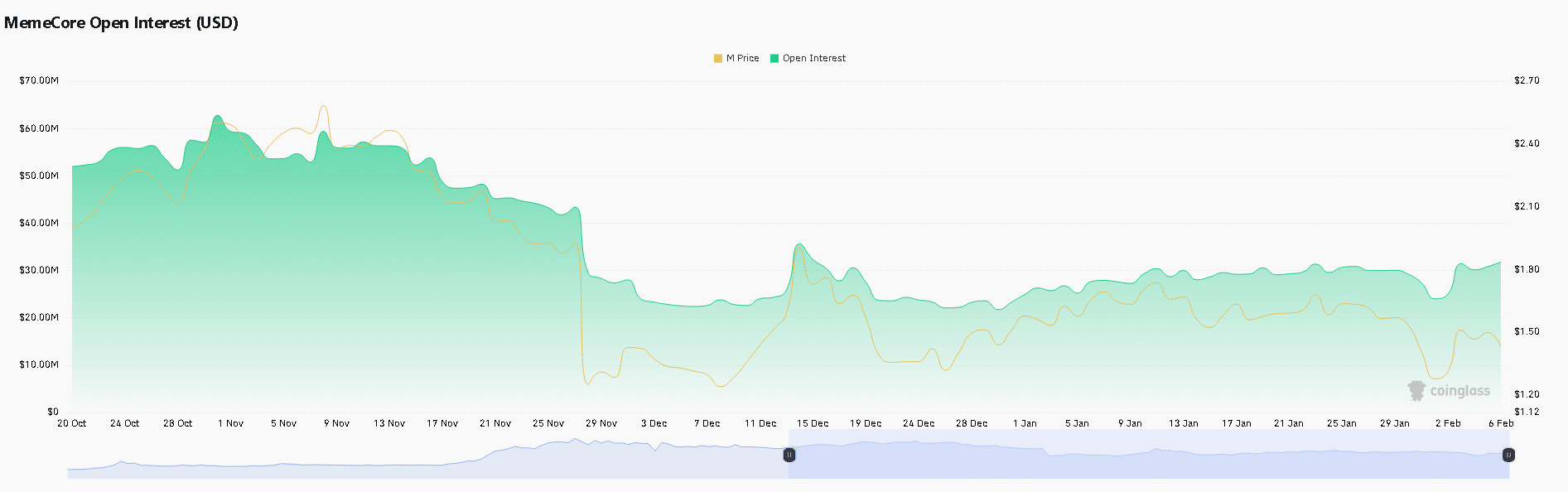Click the green Open Interest legend swatch
Screen dimensions: 1568x492
point(774,59)
